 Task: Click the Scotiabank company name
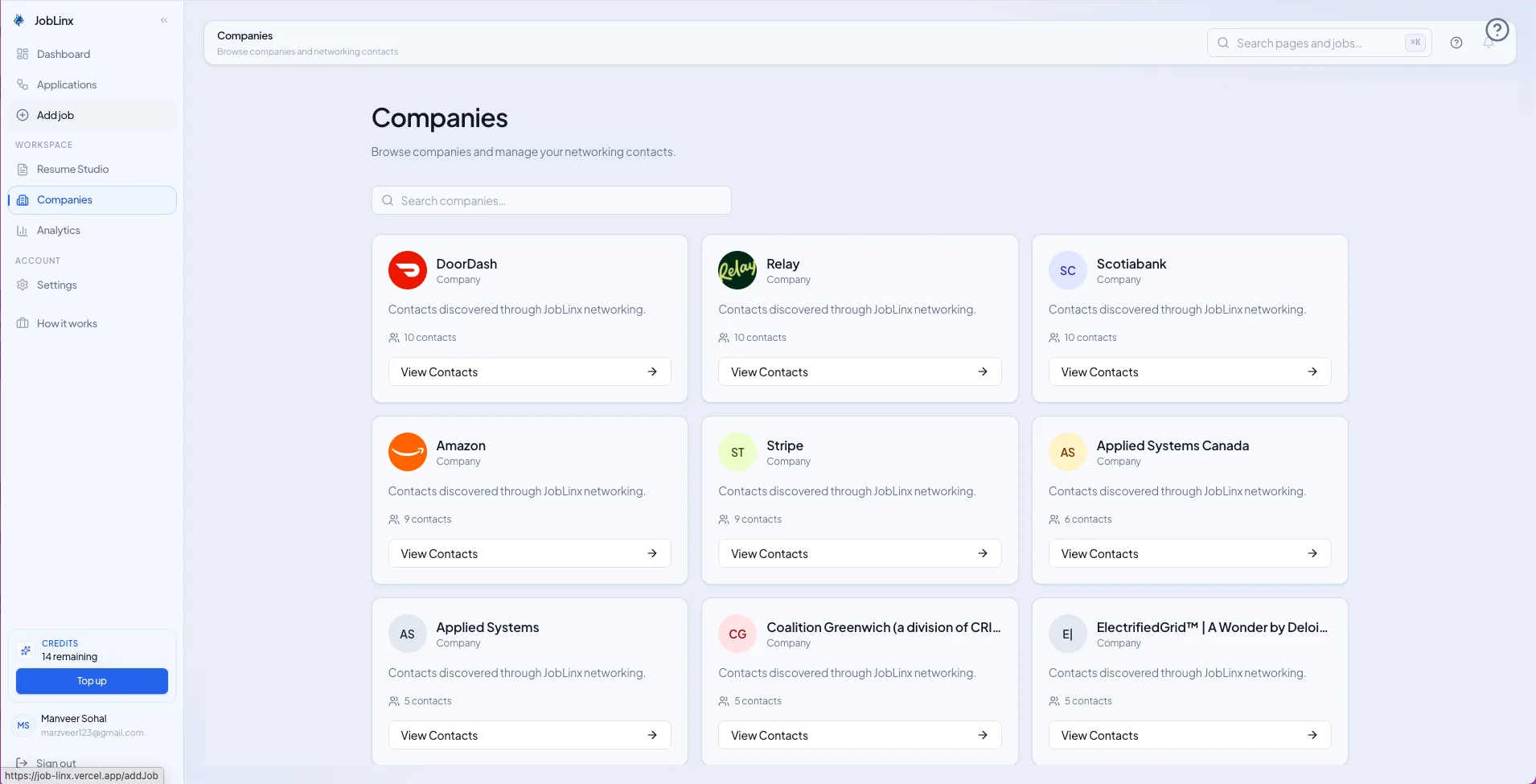pos(1131,264)
